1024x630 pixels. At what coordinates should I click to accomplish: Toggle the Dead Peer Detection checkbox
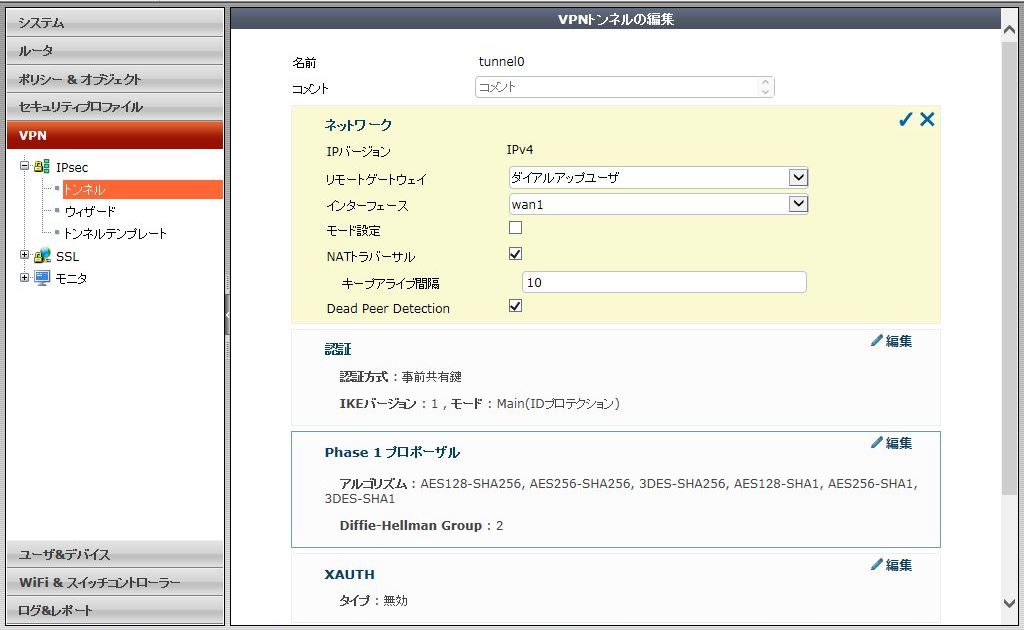pos(516,307)
